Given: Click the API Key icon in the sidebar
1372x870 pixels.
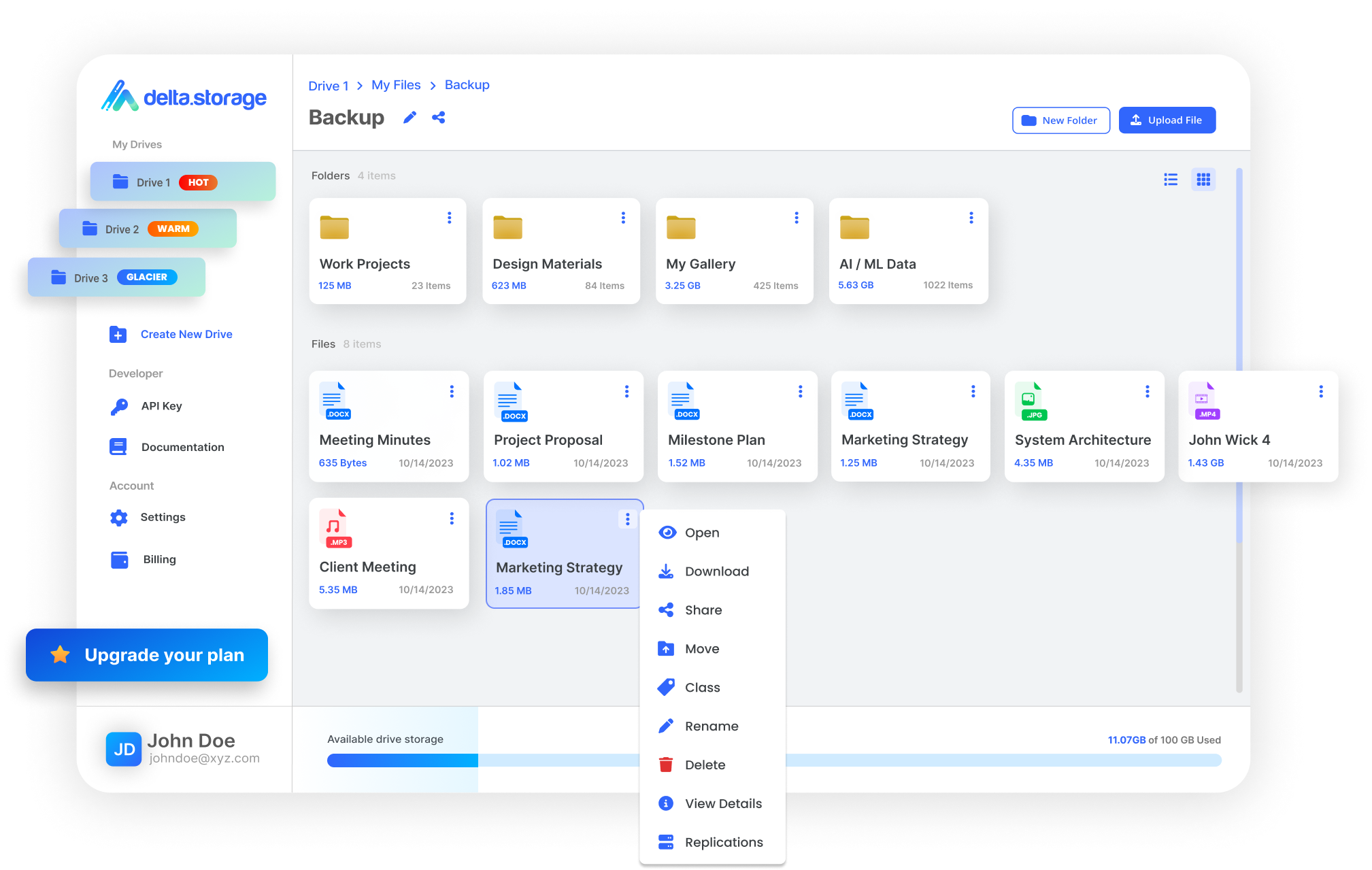Looking at the screenshot, I should (119, 406).
